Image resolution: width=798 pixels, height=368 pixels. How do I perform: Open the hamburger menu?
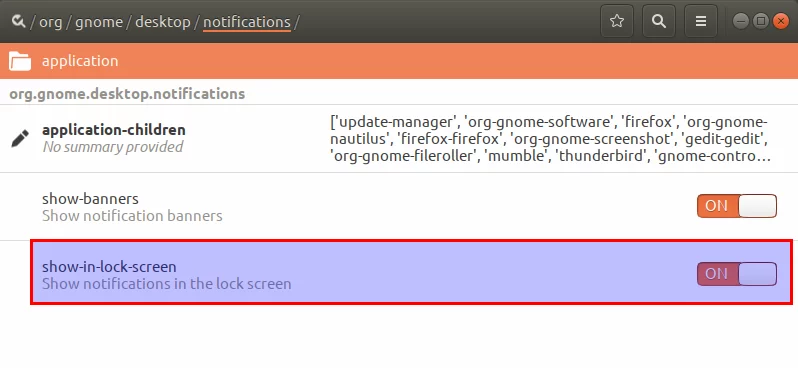701,21
